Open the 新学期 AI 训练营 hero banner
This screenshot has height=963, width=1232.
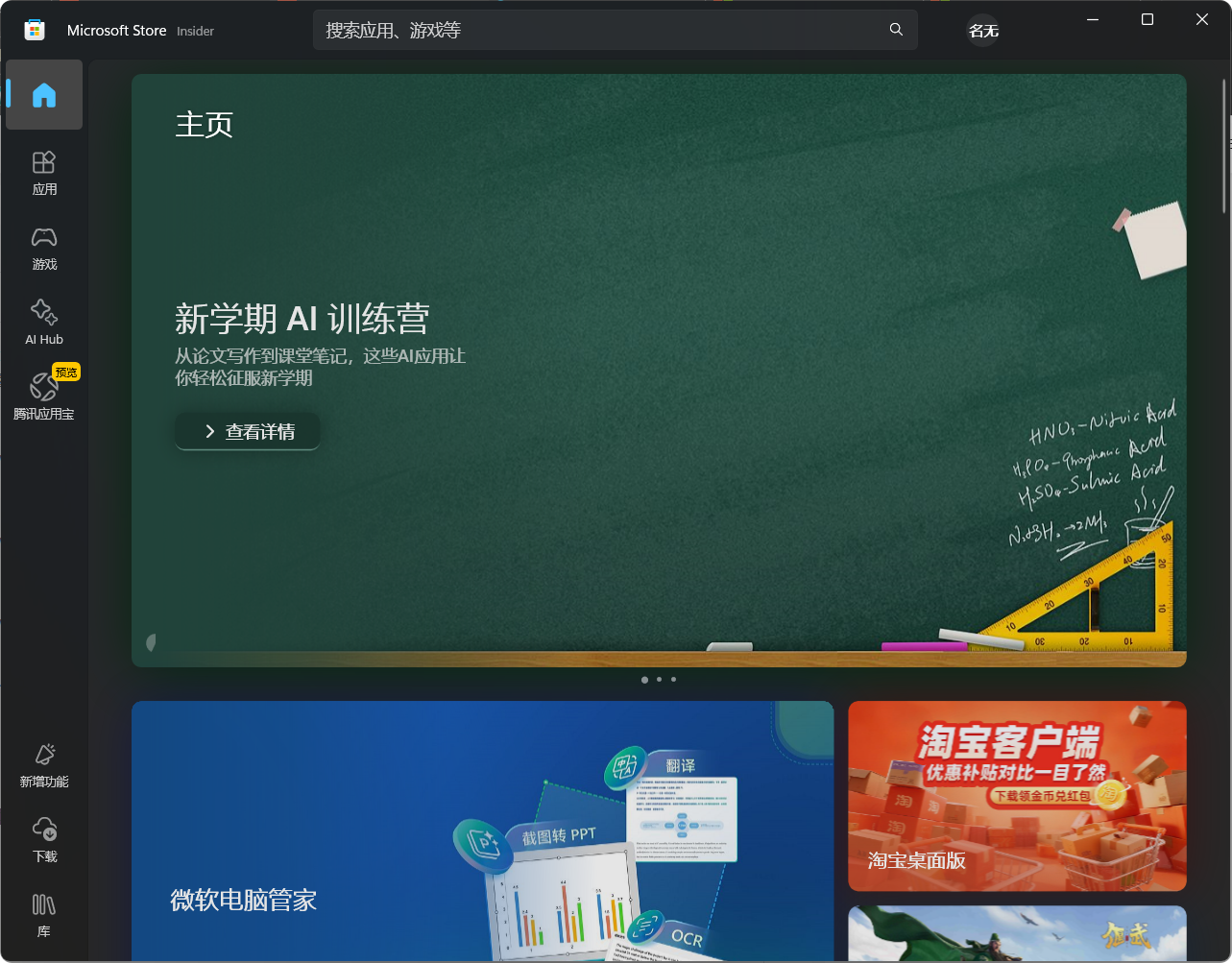pos(659,371)
